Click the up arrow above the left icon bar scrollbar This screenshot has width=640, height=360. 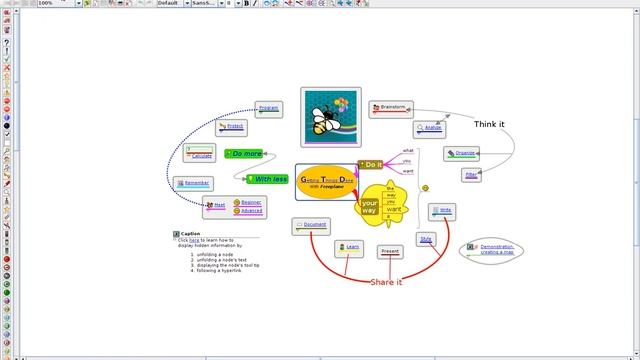[x=16, y=11]
